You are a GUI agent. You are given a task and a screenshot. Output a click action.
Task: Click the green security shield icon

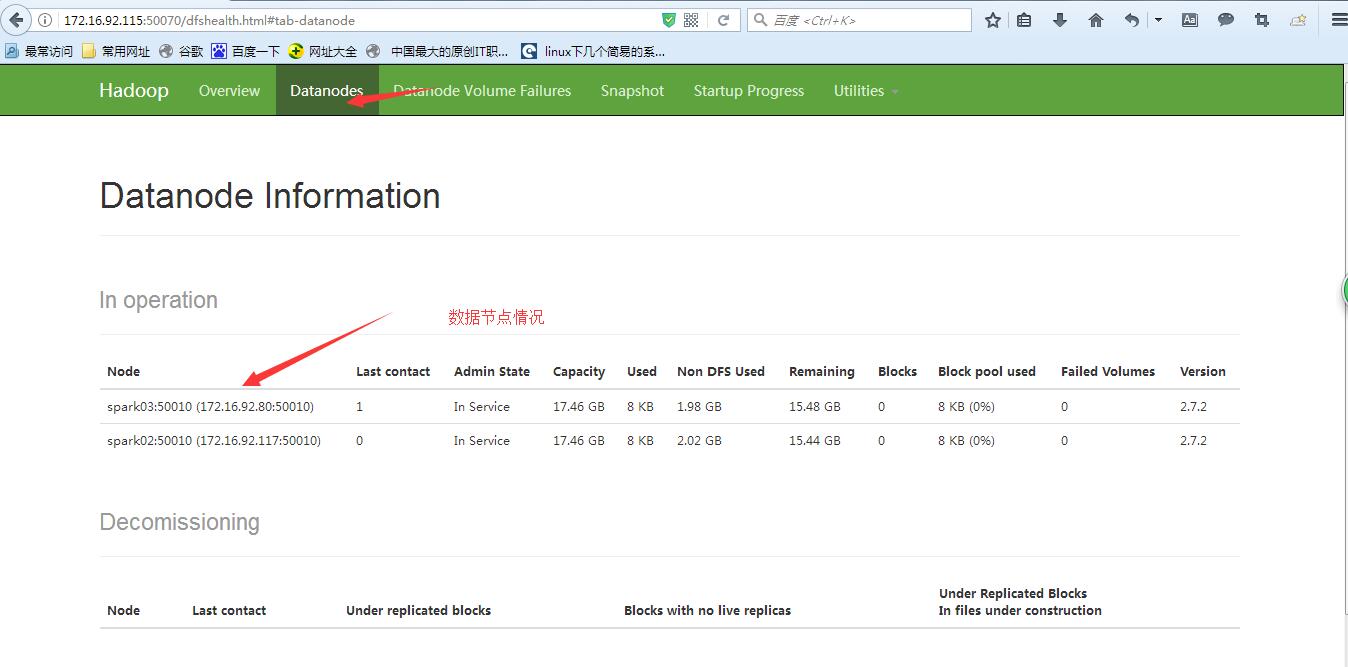[669, 20]
